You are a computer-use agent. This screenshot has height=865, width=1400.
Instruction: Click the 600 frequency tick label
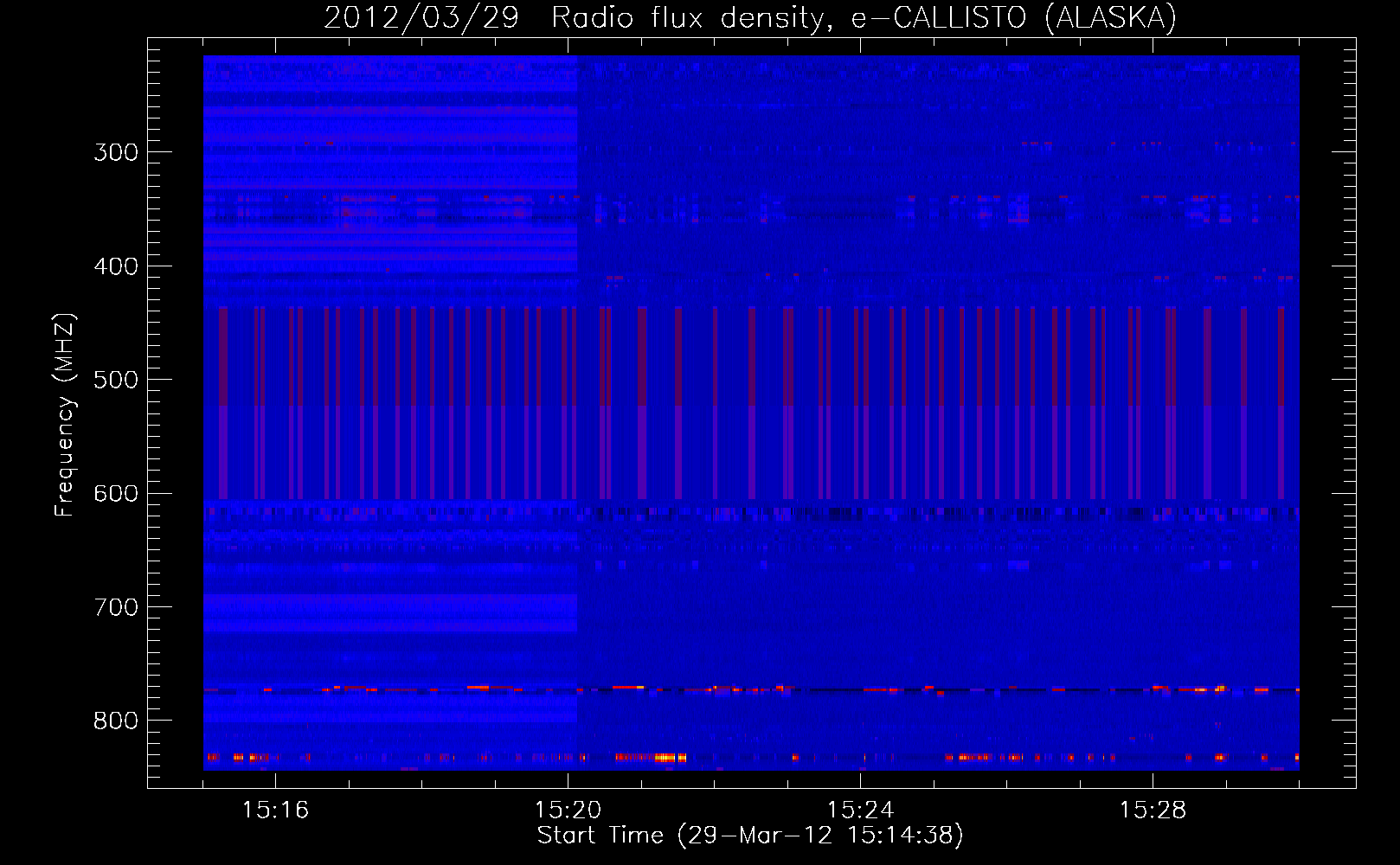116,494
